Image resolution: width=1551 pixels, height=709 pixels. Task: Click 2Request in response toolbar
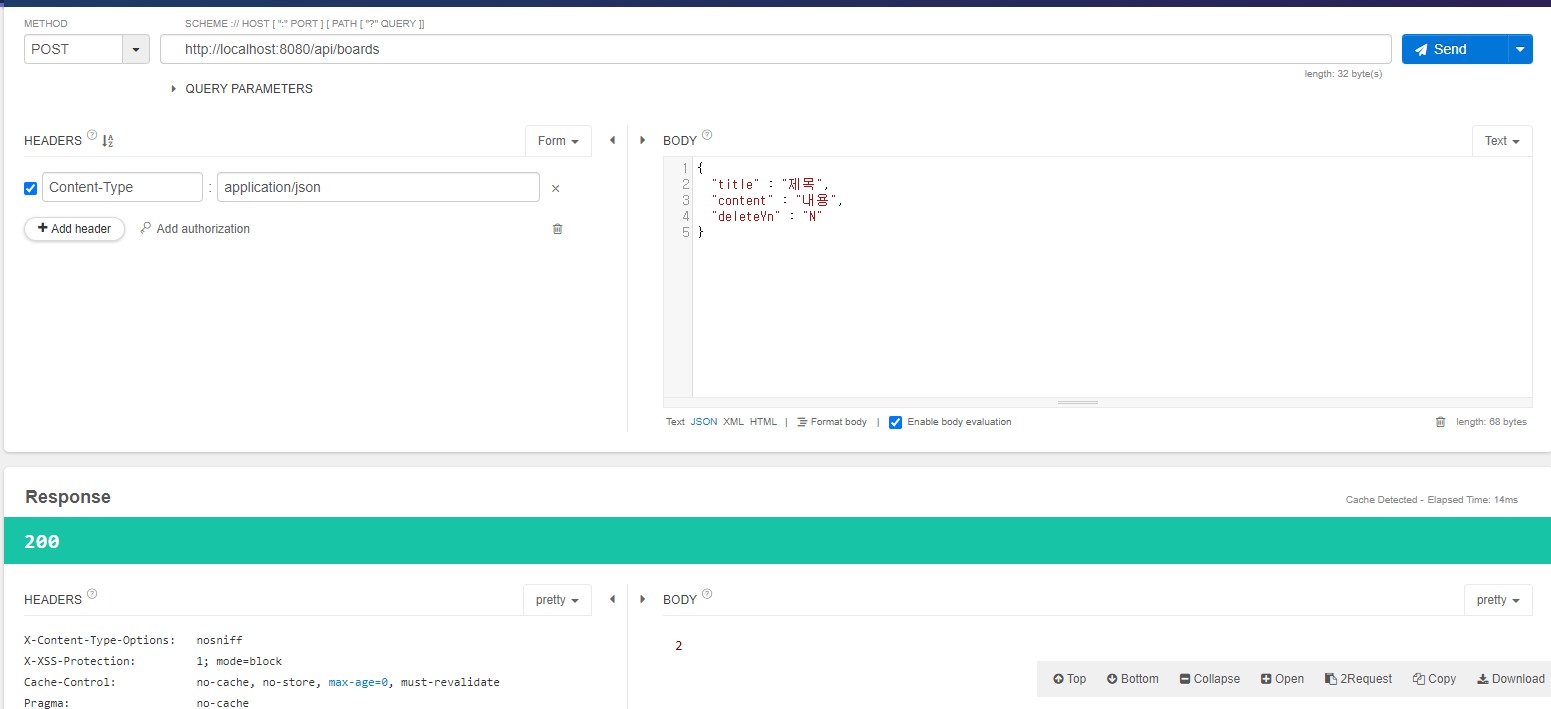(1358, 679)
